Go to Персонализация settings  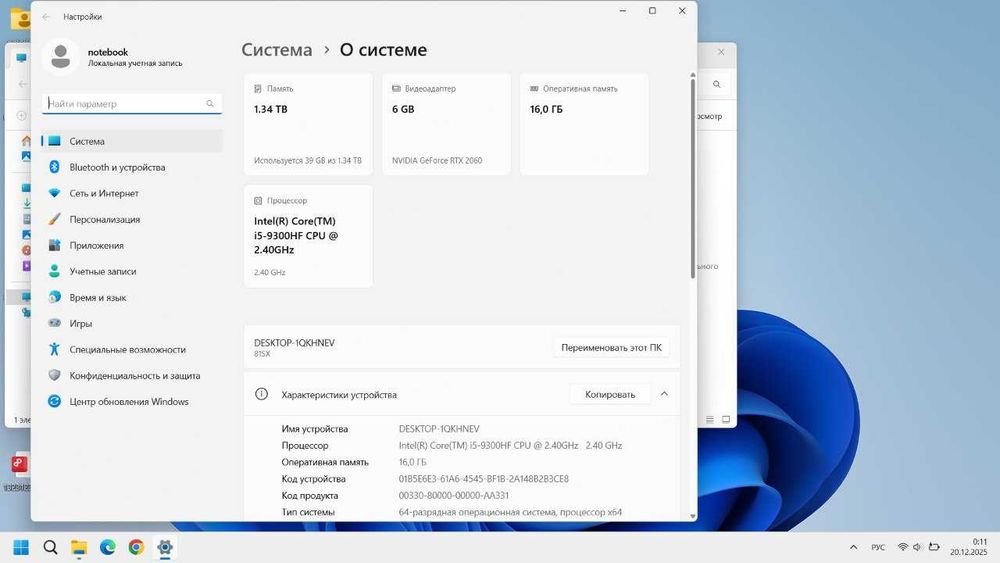point(132,219)
